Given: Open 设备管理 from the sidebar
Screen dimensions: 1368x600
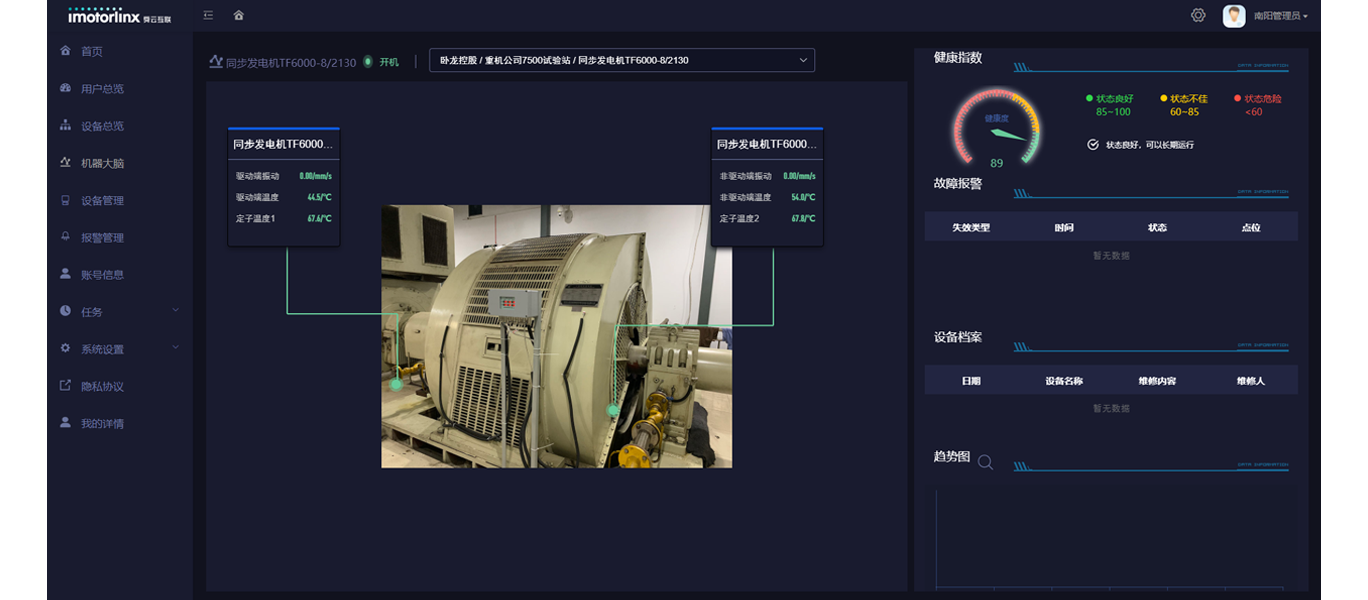Looking at the screenshot, I should point(102,201).
